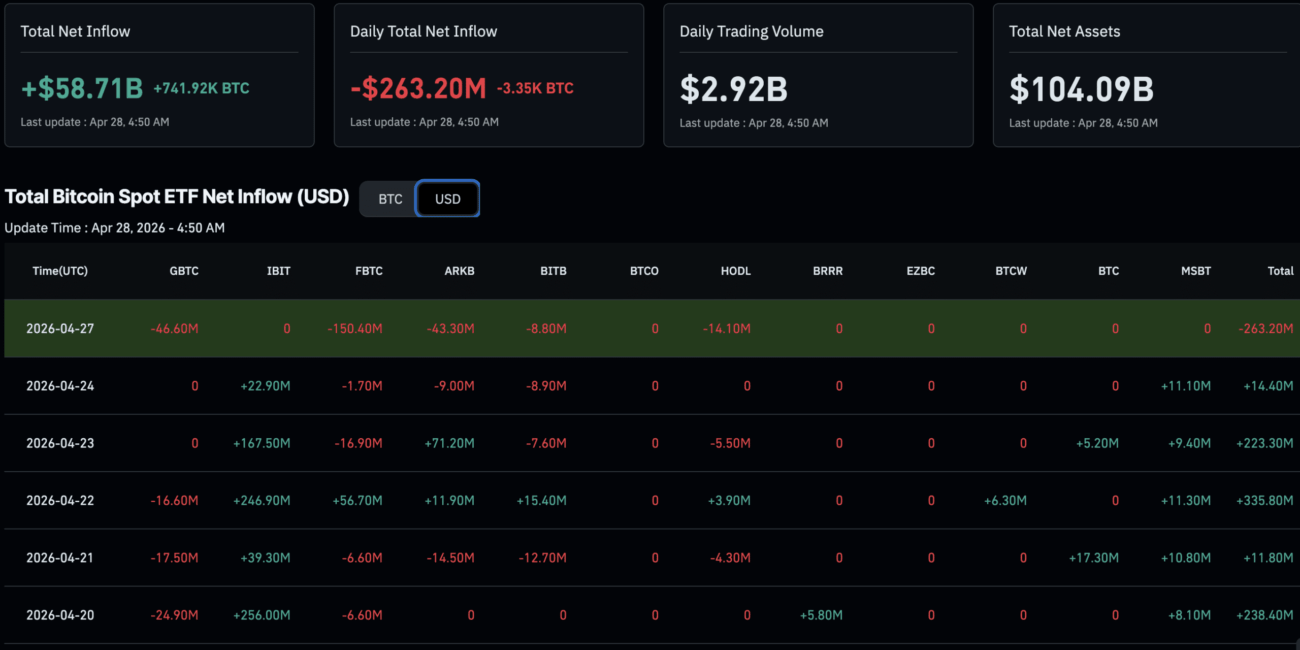Click the ARKB column header
Viewport: 1300px width, 650px height.
[x=459, y=271]
